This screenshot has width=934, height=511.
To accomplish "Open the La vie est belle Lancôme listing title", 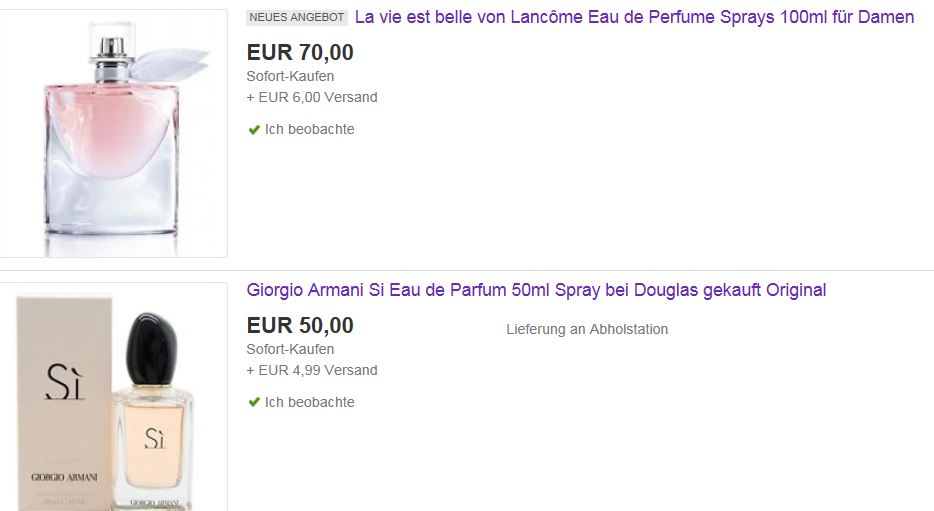I will (x=634, y=17).
